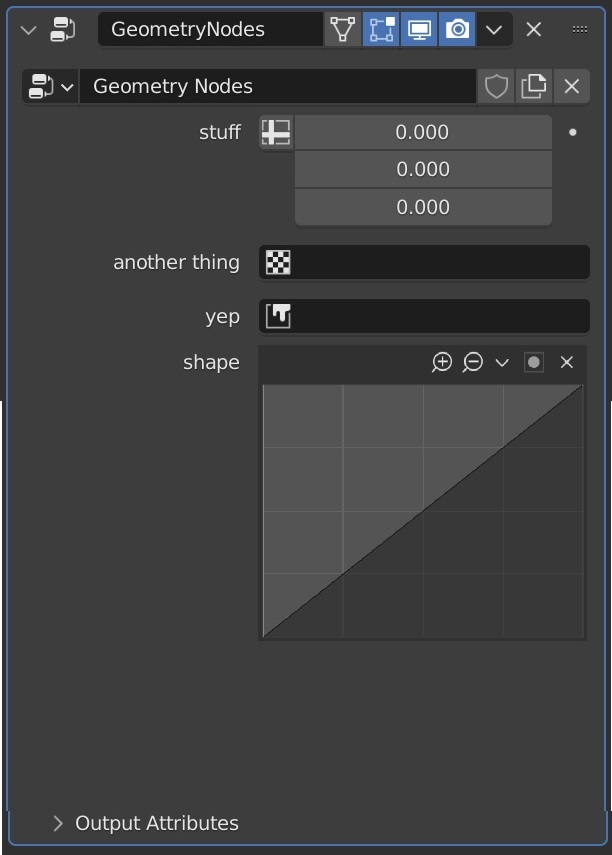Open modifier extra options dropdown arrow
Screen dimensions: 612x855
[494, 29]
